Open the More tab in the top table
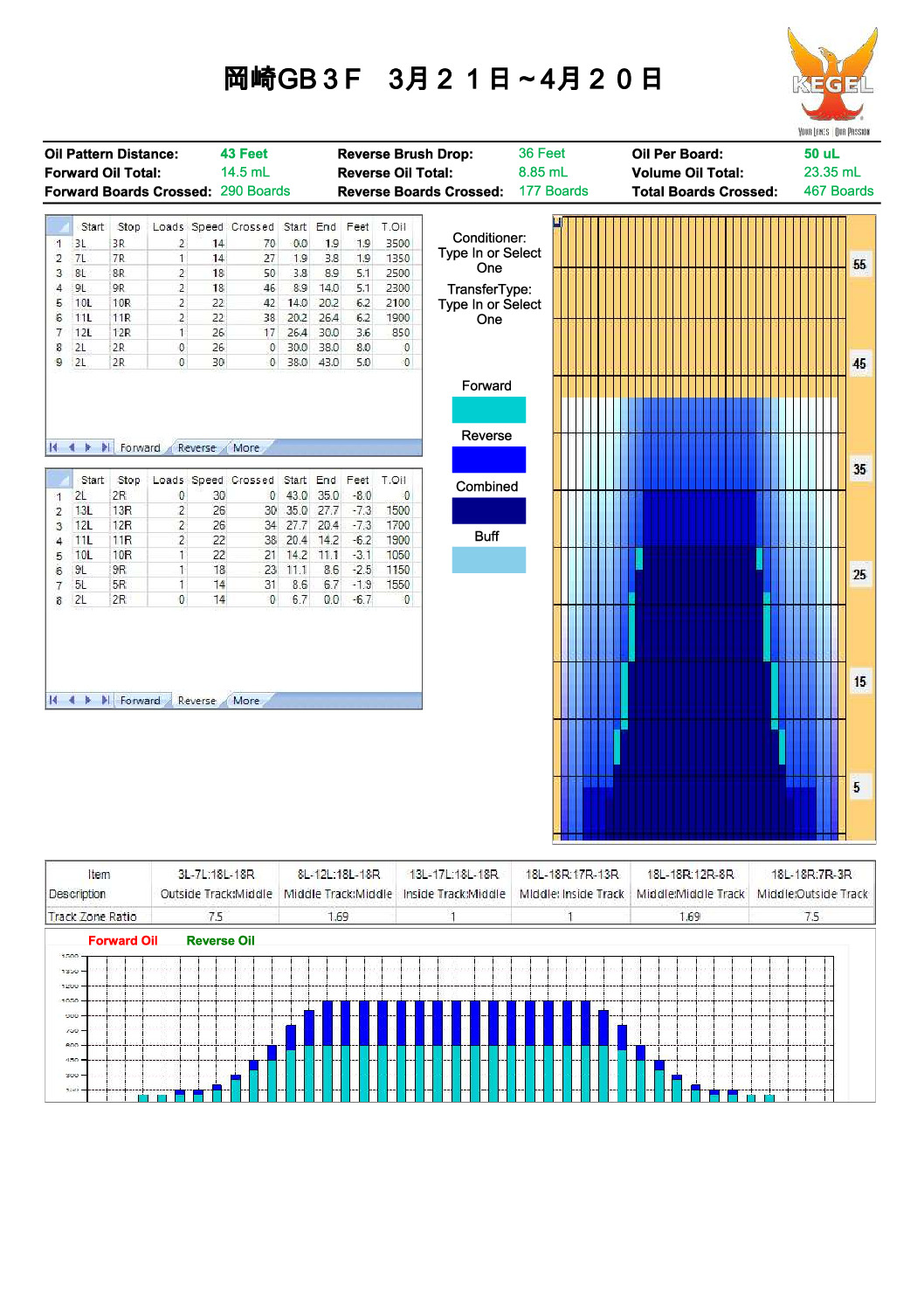 [246, 447]
